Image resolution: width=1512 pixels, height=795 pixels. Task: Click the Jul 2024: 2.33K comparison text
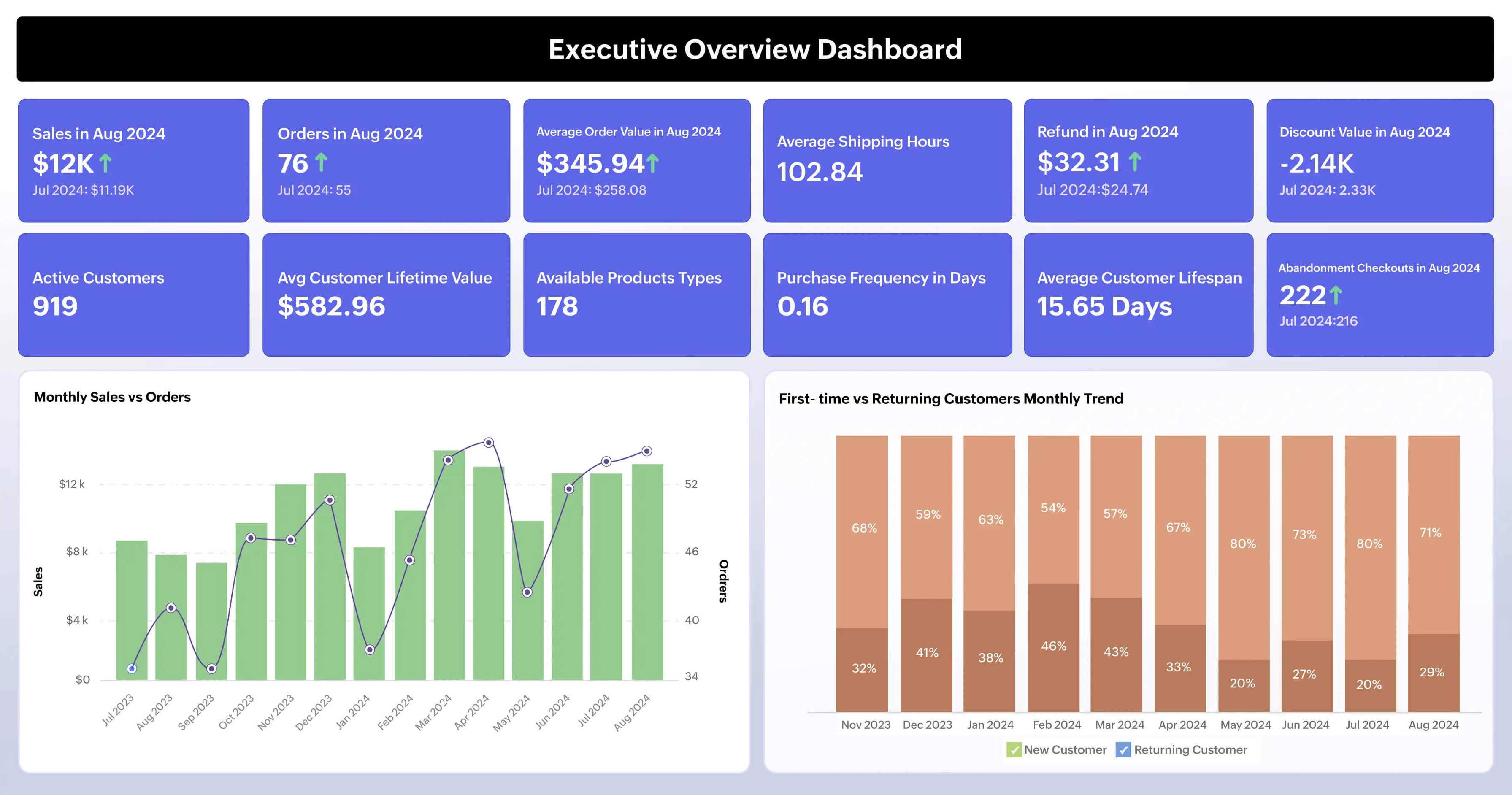click(1327, 190)
